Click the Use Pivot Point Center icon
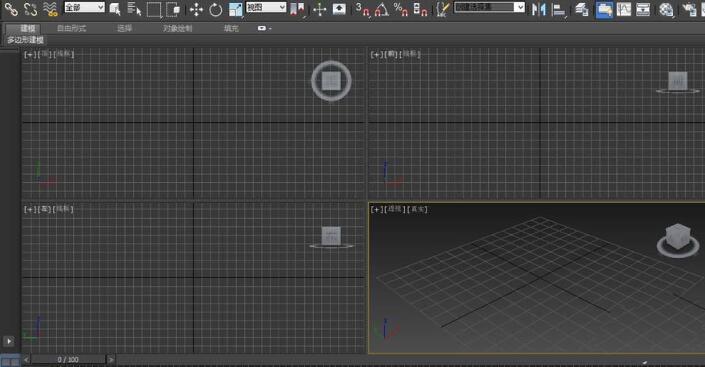The image size is (705, 367). point(297,9)
